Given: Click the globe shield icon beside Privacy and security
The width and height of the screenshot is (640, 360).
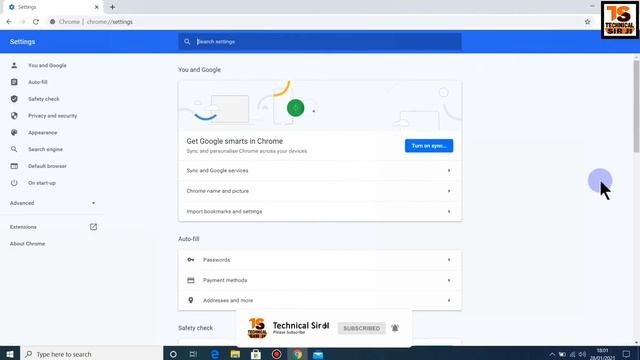Looking at the screenshot, I should point(14,116).
